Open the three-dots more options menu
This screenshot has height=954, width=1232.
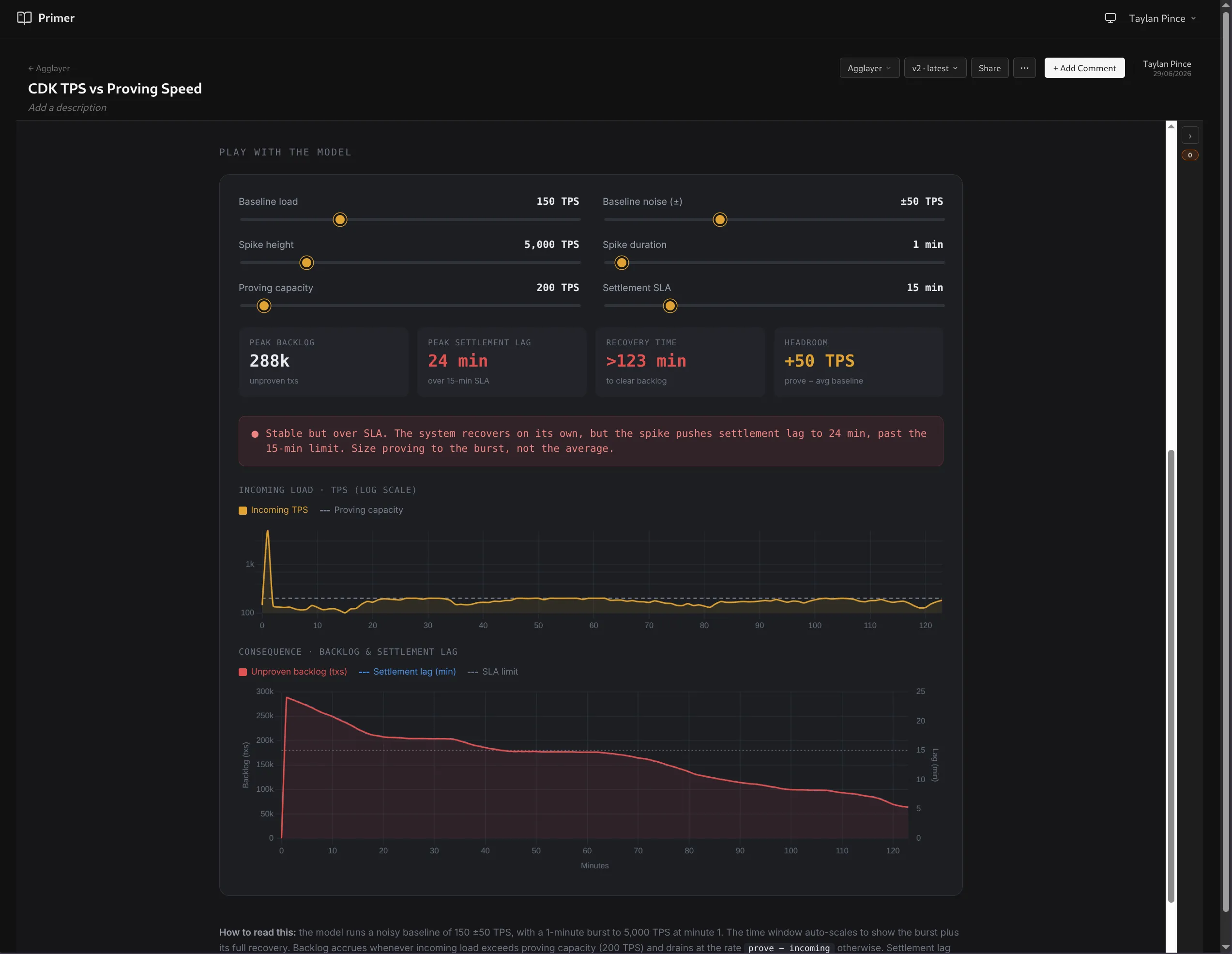pyautogui.click(x=1024, y=68)
